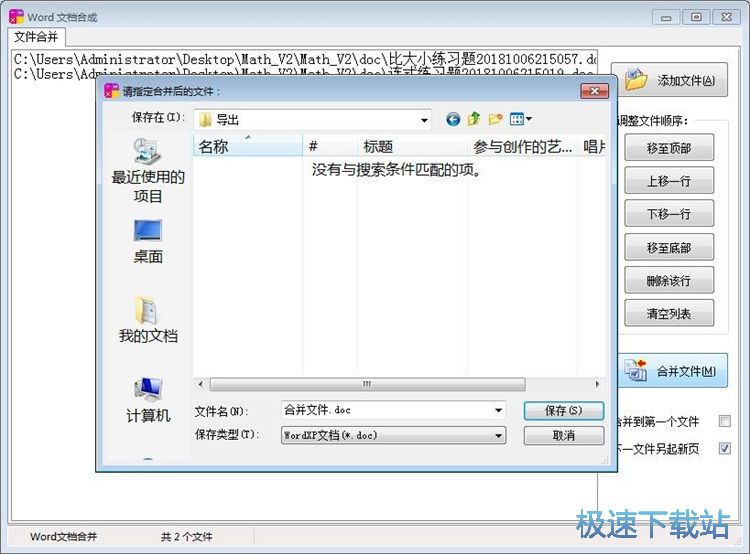This screenshot has width=750, height=554.
Task: Click the 取消 cancel button
Action: click(564, 436)
